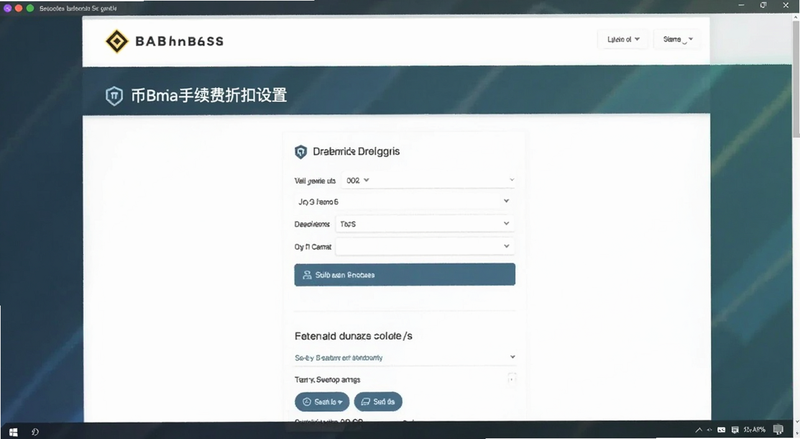Click the car-like icon inside the Sud da button
800x439 pixels.
[365, 402]
